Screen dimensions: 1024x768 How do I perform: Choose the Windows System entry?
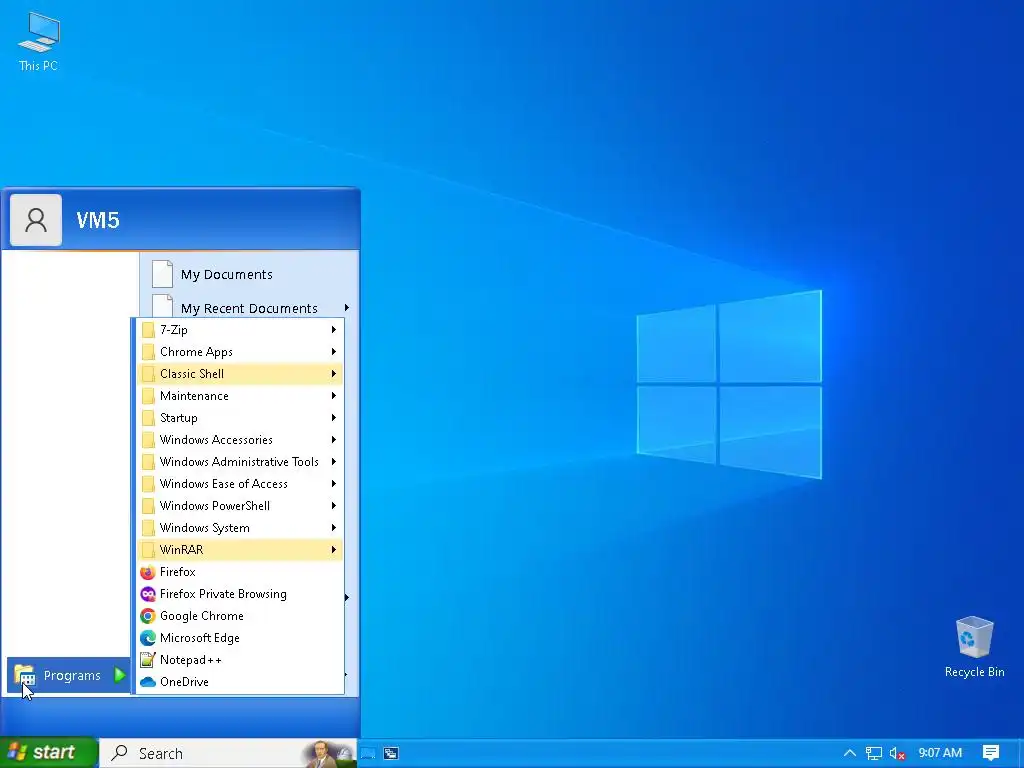tap(240, 528)
